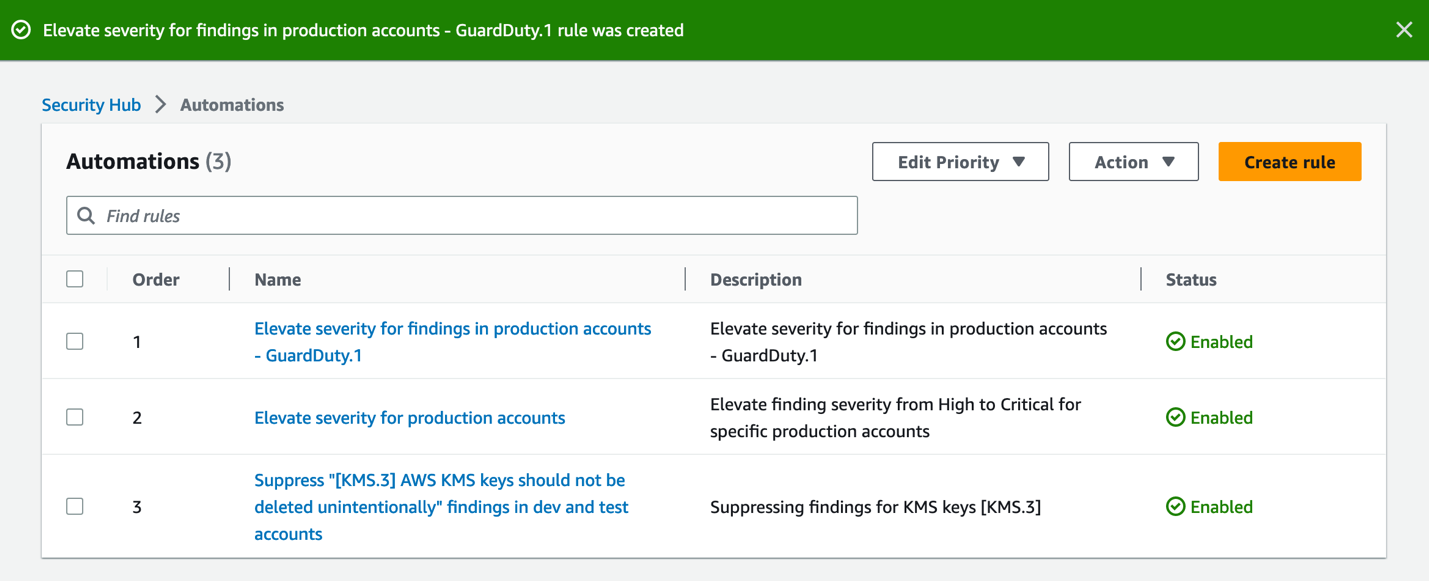Viewport: 1429px width, 581px height.
Task: Click the Create rule button
Action: click(x=1289, y=161)
